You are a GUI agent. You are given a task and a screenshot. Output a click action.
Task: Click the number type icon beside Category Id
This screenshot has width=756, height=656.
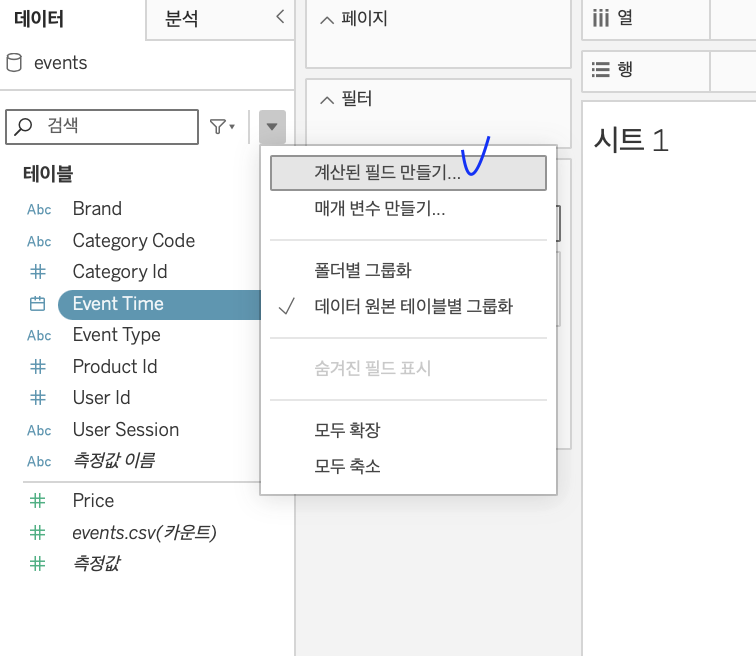(38, 272)
